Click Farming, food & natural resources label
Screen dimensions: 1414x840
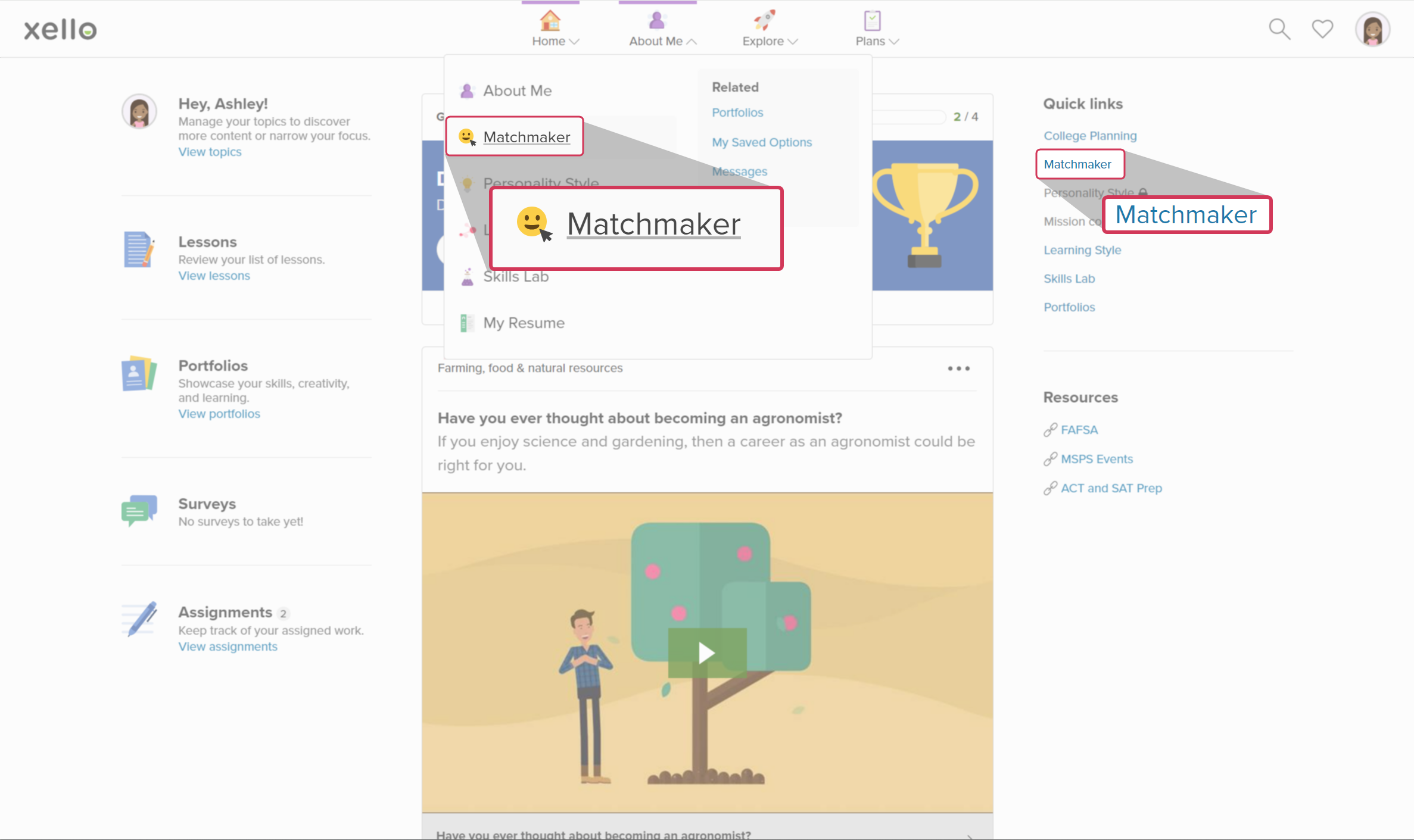530,368
